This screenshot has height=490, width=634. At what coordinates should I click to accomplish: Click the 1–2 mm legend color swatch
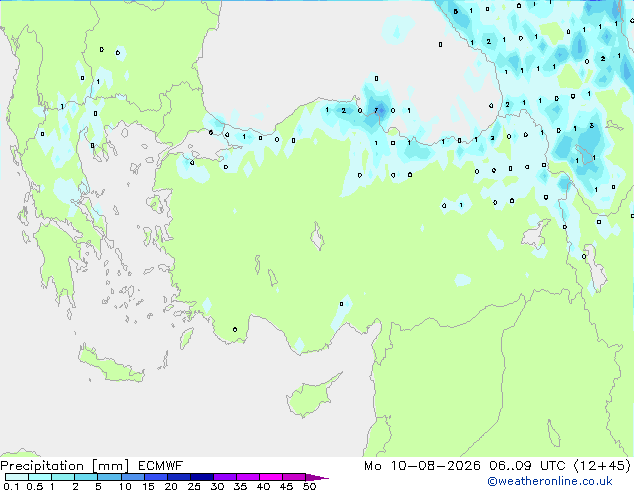pos(63,477)
